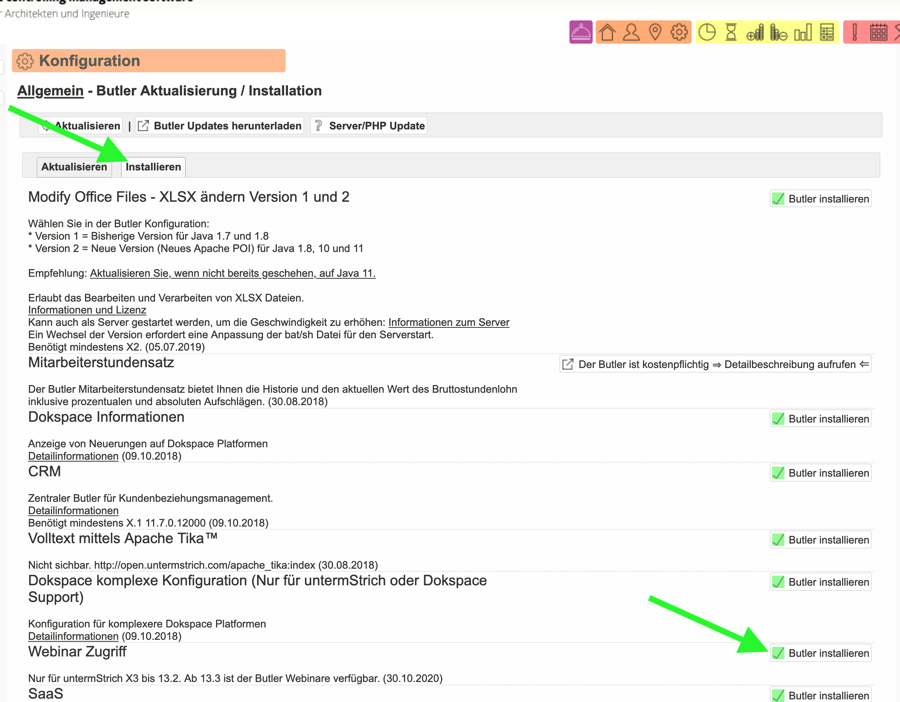
Task: Select the user/contacts icon in the toolbar
Action: coord(630,31)
